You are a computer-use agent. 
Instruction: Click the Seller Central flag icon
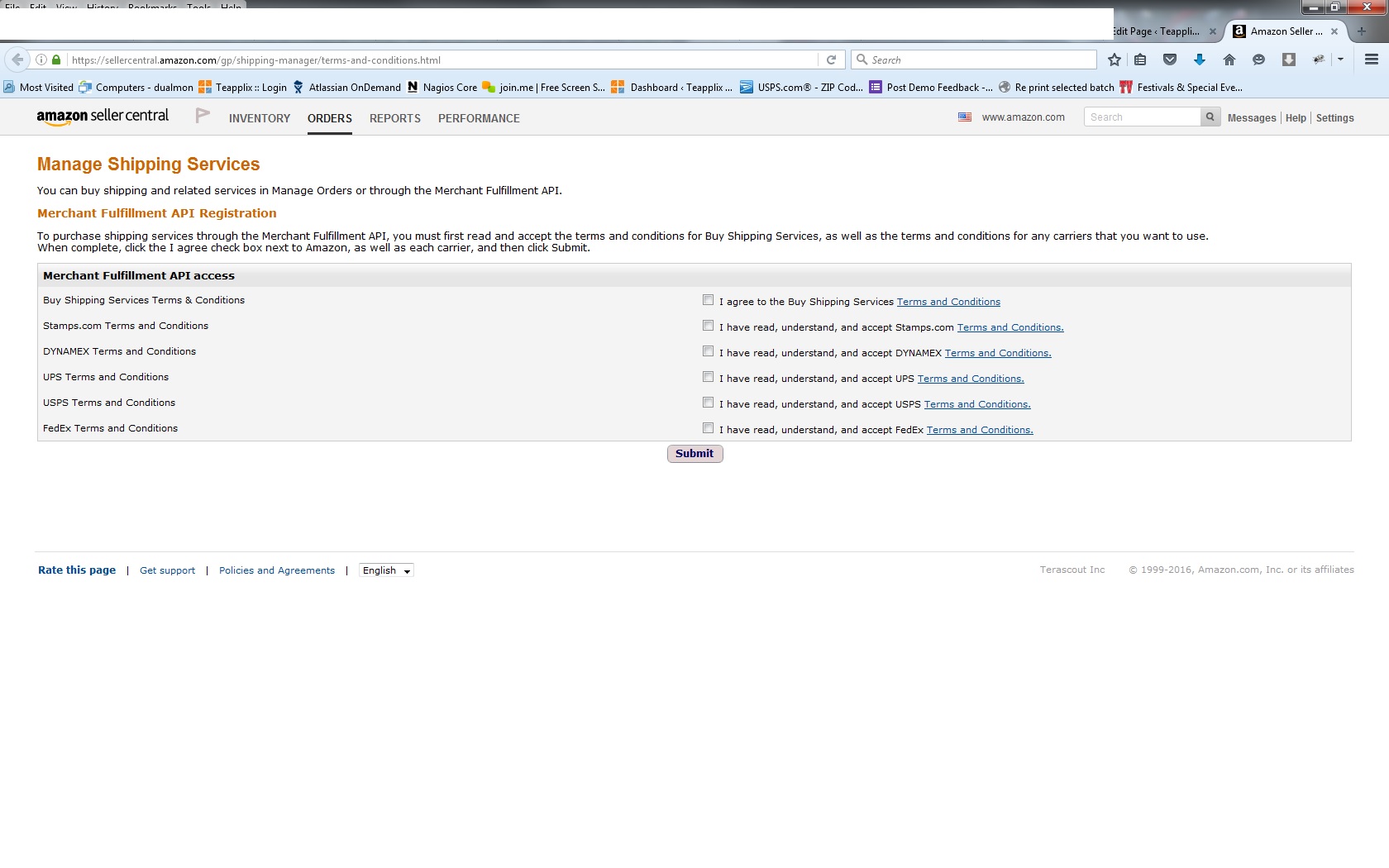[x=203, y=115]
